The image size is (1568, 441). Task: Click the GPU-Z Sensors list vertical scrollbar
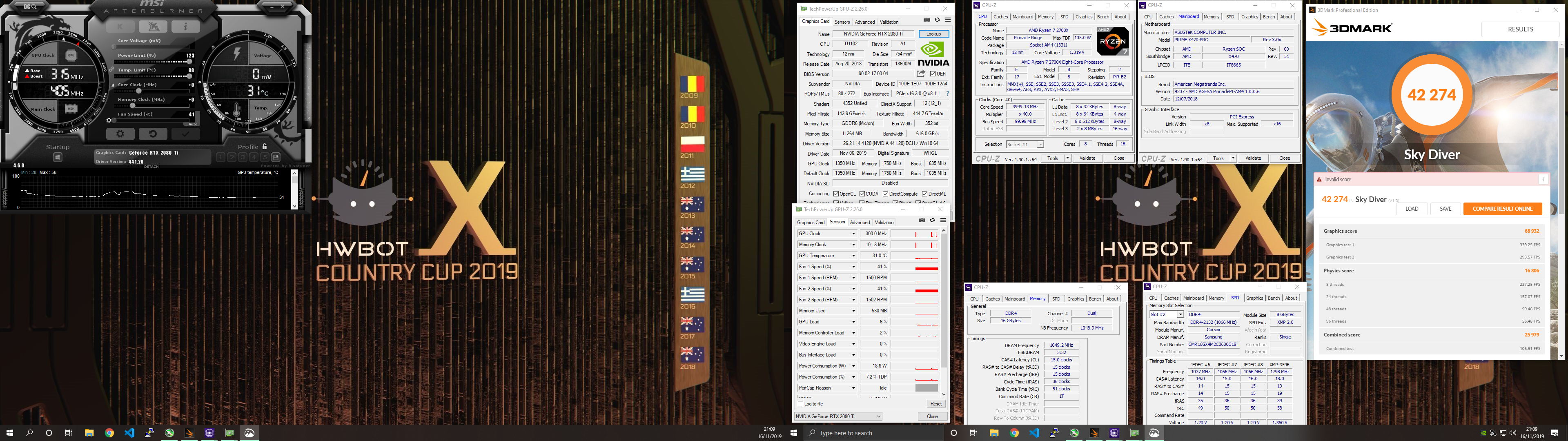(x=944, y=313)
